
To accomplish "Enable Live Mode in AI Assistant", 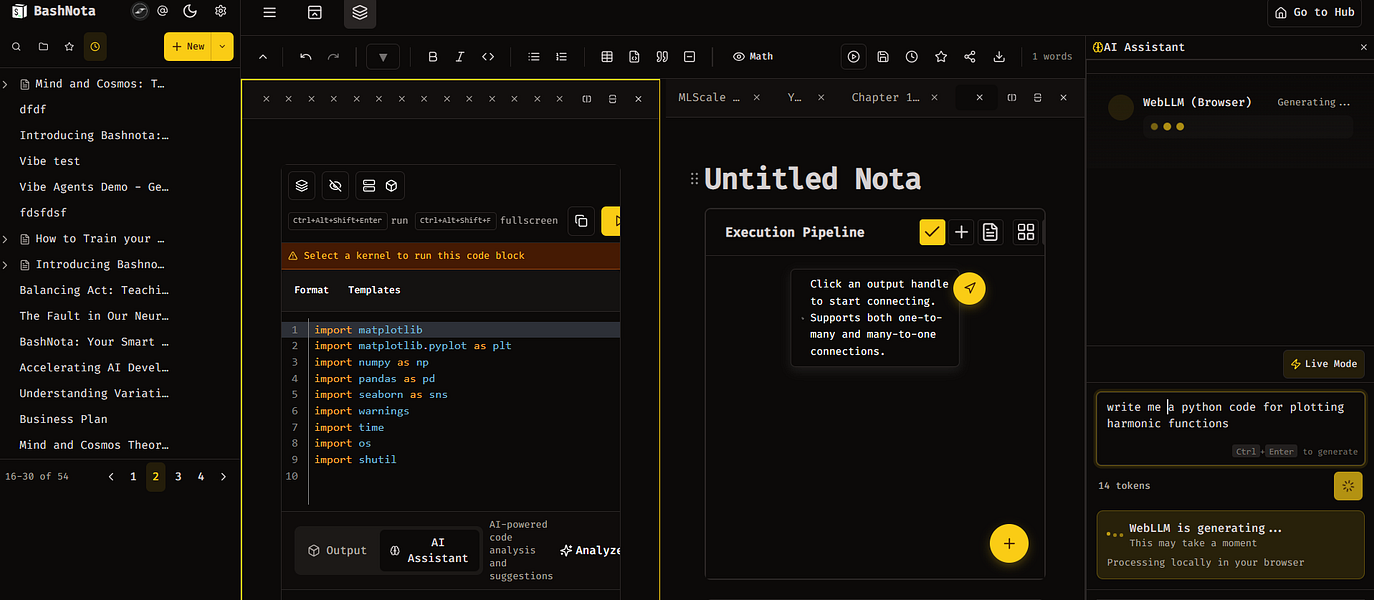I will coord(1324,364).
